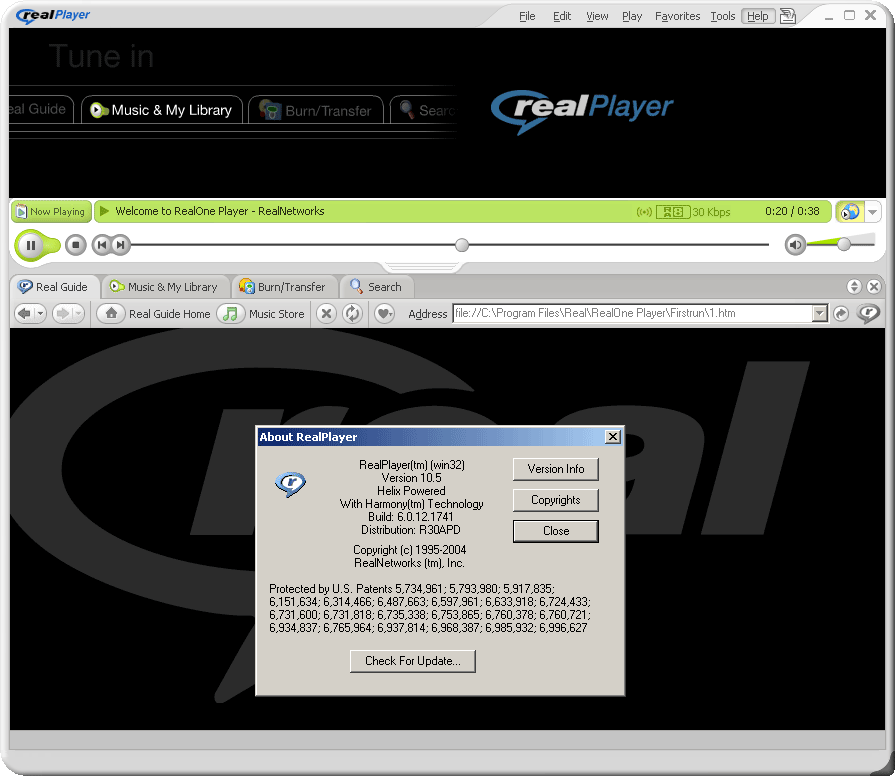Open the Help menu
895x776 pixels.
758,16
